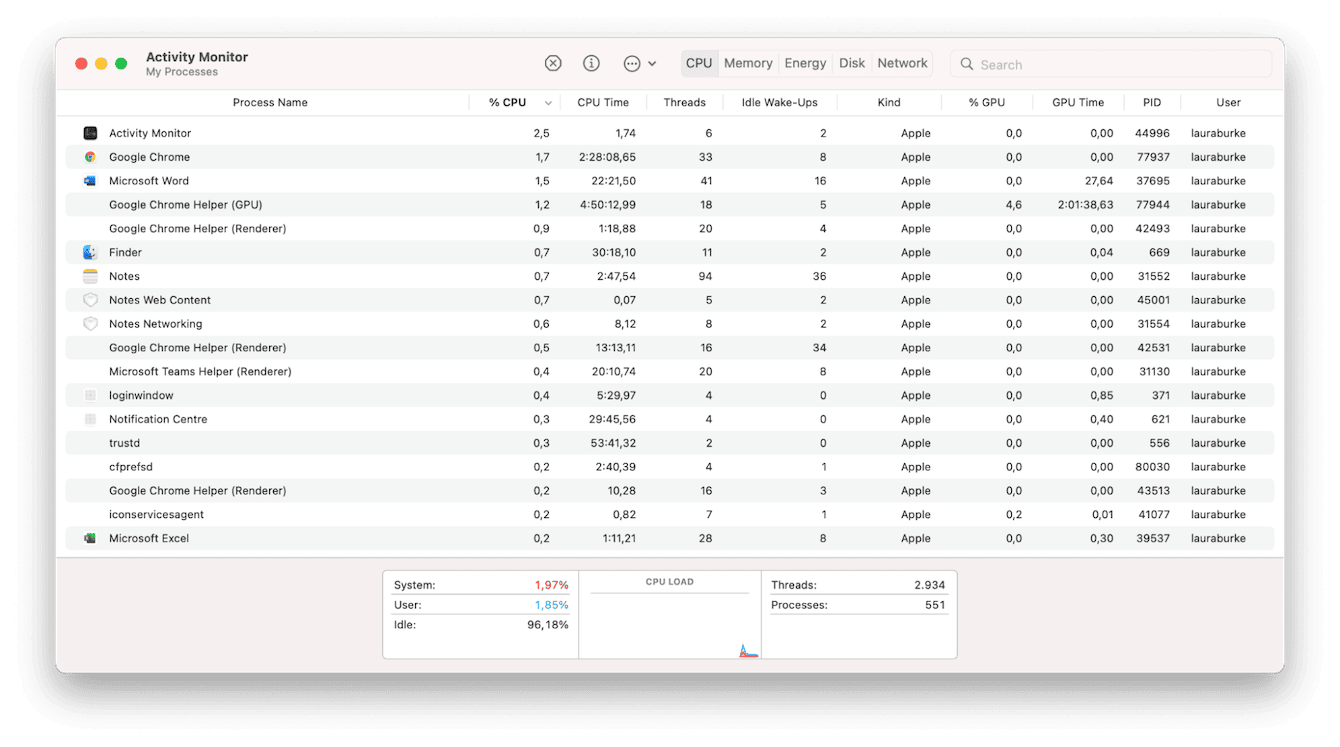Select the cfprefsd process row

click(670, 467)
